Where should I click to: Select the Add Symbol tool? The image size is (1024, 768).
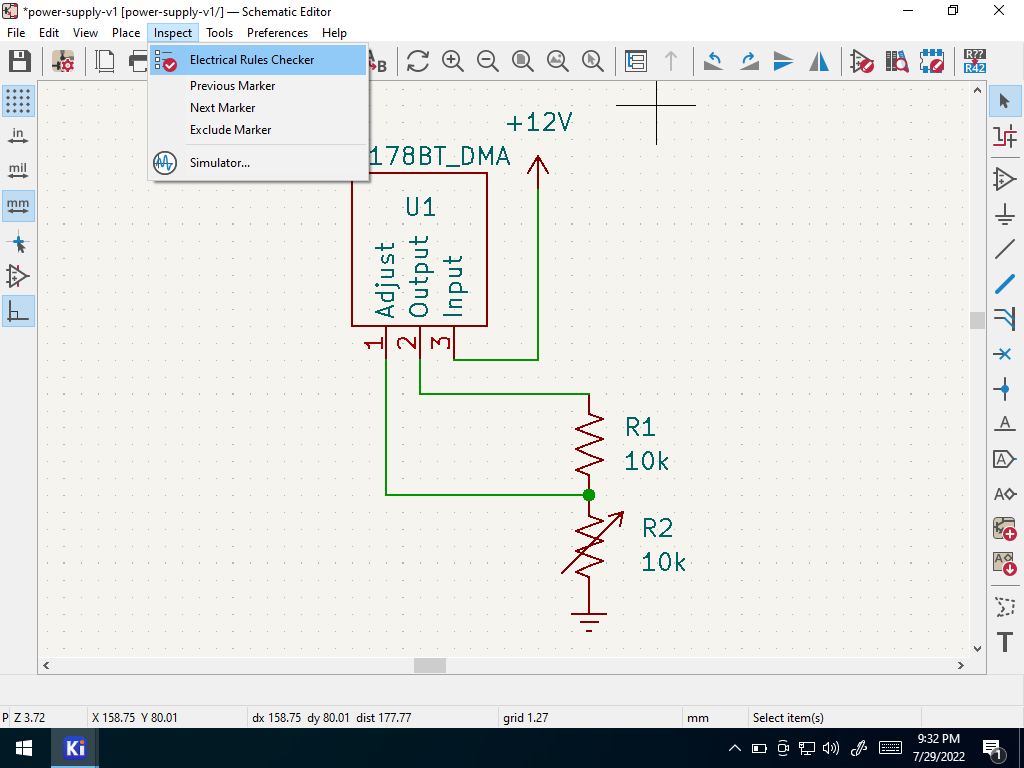point(1005,179)
